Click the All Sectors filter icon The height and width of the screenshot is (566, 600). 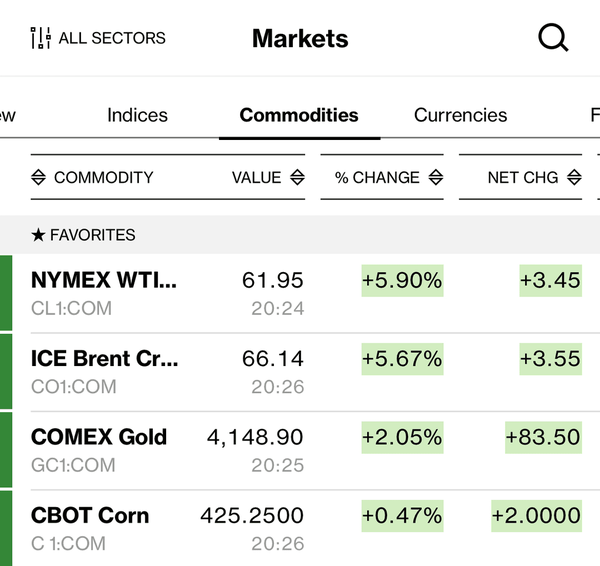40,39
